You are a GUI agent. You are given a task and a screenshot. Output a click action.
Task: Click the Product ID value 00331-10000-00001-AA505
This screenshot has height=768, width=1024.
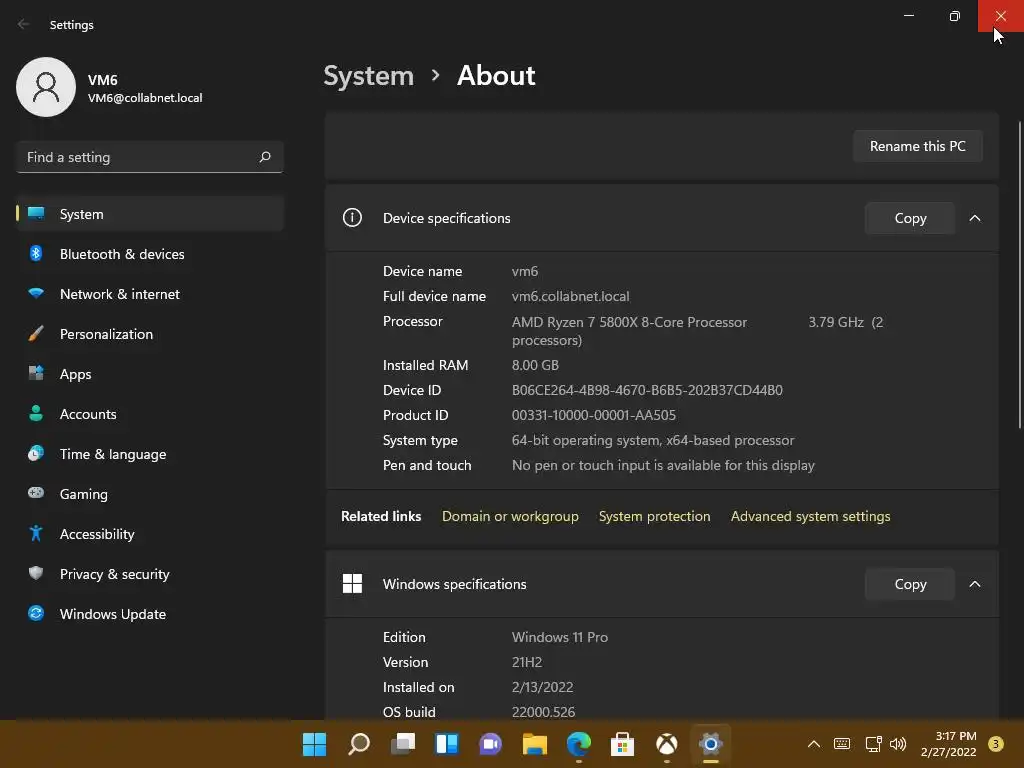[x=594, y=415]
